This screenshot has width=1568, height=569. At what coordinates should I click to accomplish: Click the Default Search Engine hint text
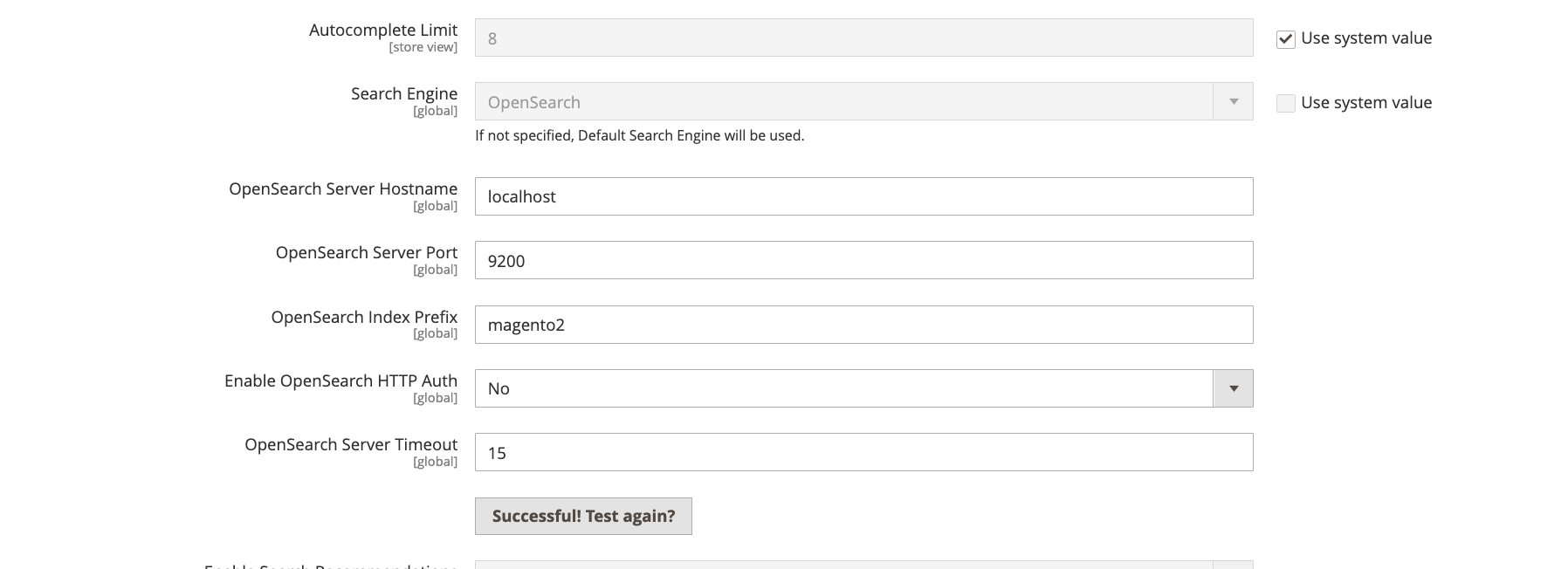tap(639, 135)
